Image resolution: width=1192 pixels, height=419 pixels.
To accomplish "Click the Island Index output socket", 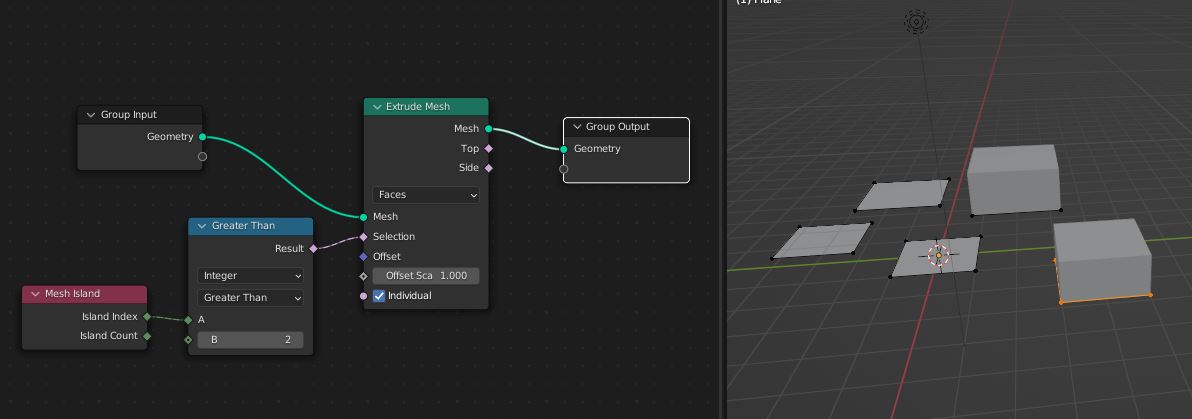I will coord(147,317).
